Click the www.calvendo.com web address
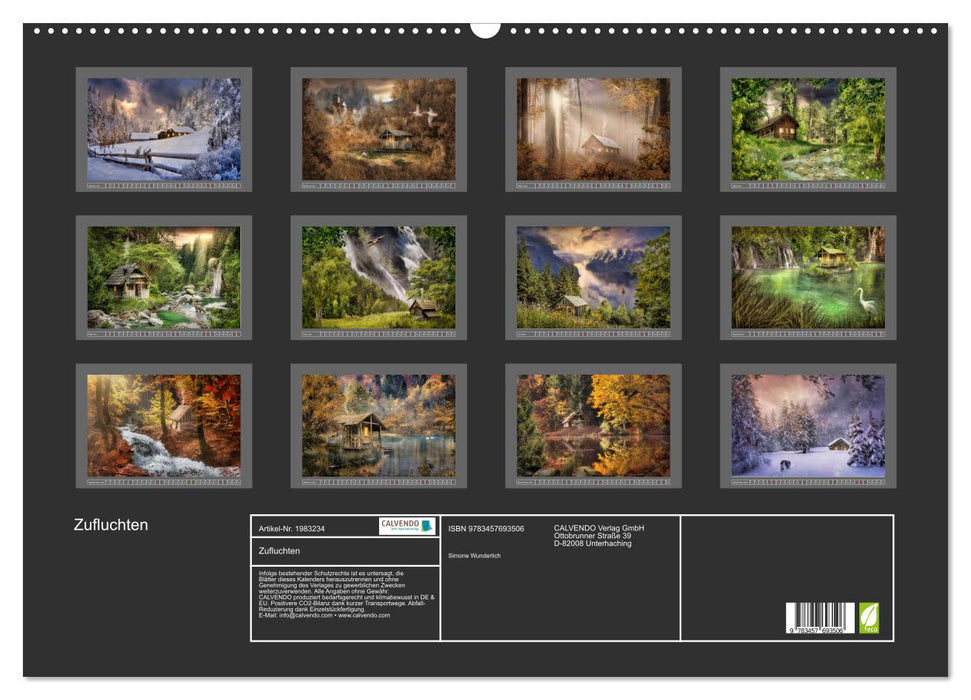Screen dimensions: 971x700 coord(363,615)
